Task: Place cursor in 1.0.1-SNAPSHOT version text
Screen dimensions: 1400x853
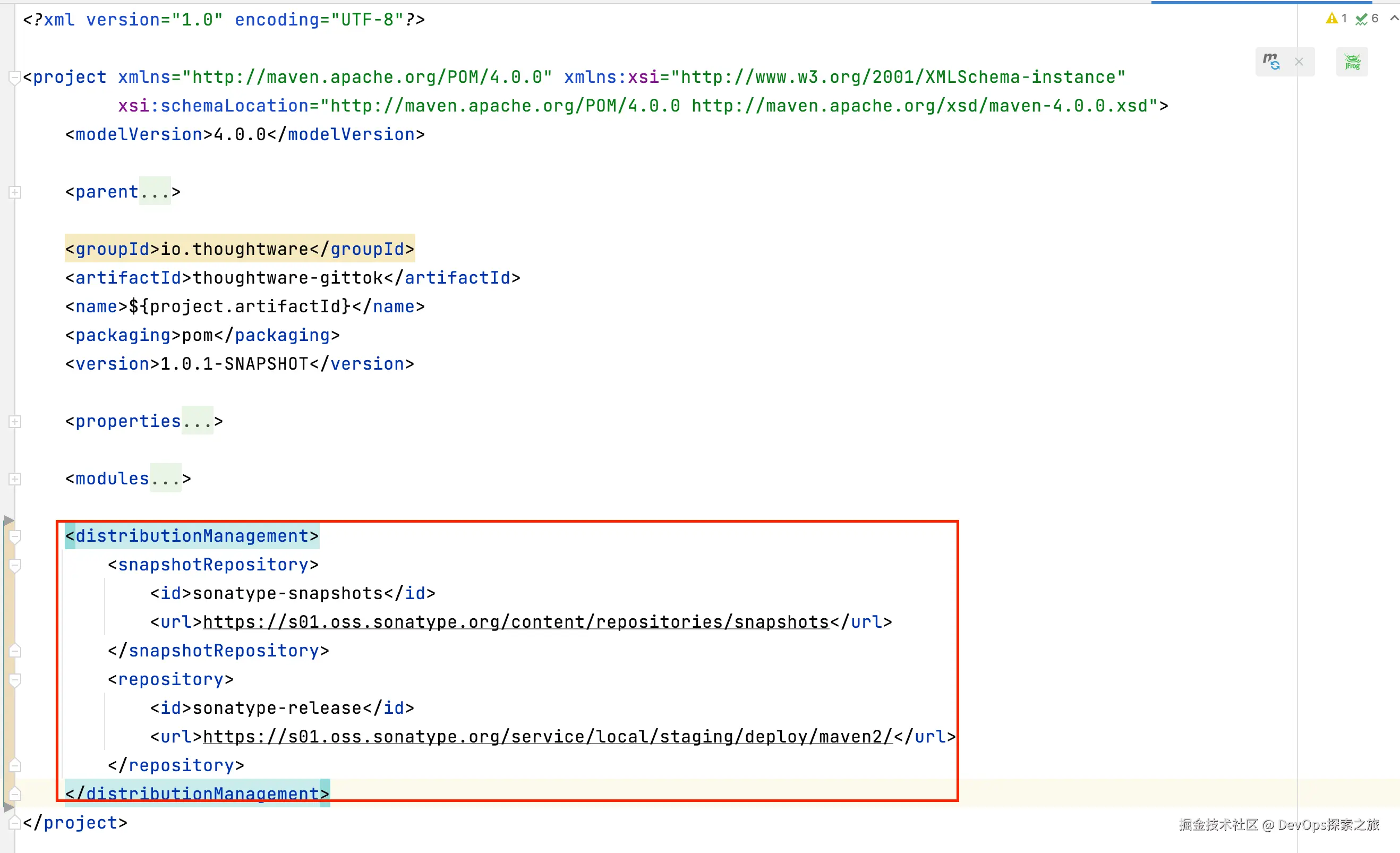Action: (x=234, y=364)
